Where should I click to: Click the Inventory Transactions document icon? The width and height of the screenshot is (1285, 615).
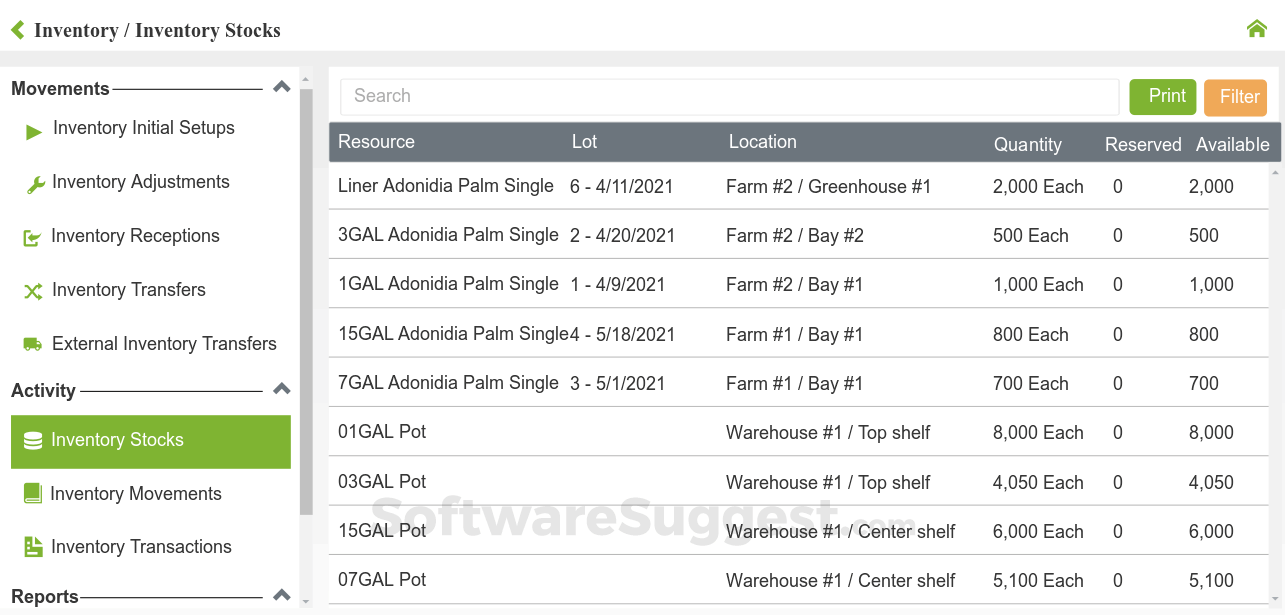(x=33, y=547)
